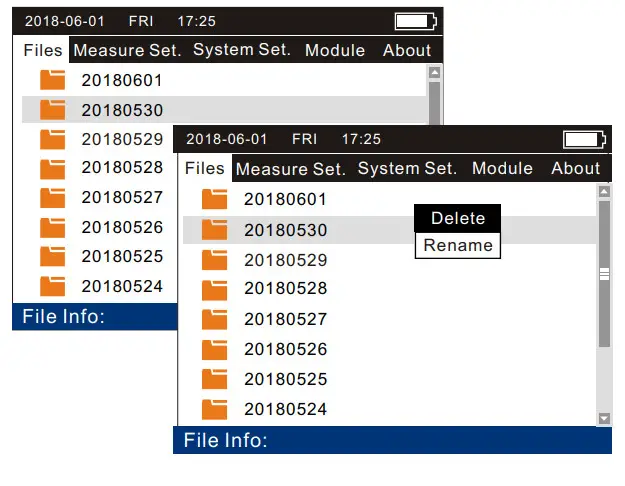
Task: Open the About tab in front window
Action: pyautogui.click(x=575, y=168)
